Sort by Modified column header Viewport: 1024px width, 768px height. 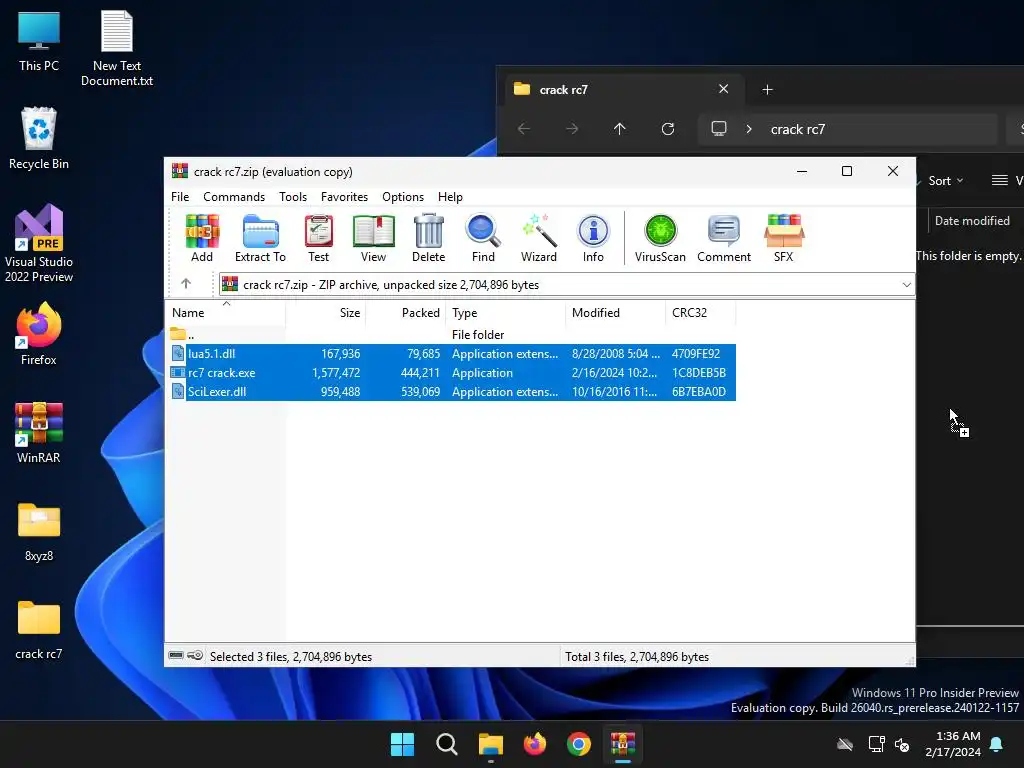pos(615,313)
